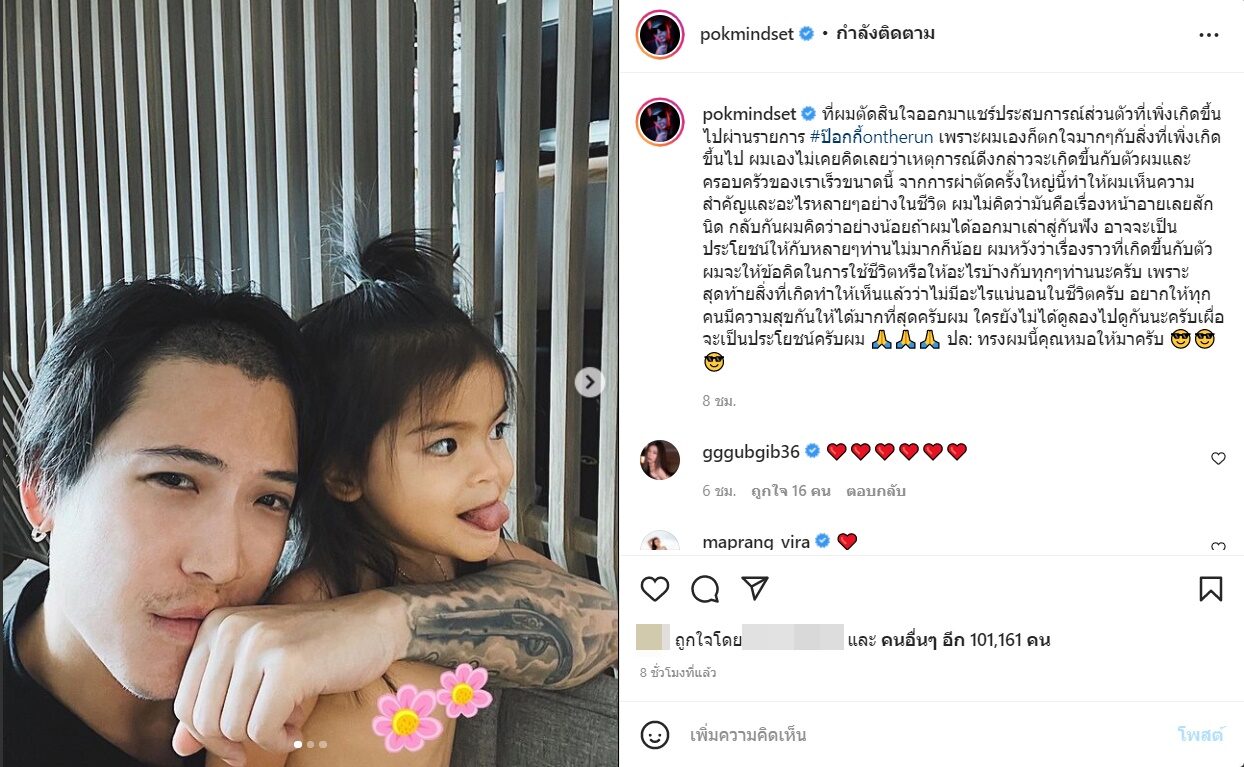Select the second carousel dot indicator
Image resolution: width=1244 pixels, height=767 pixels.
pyautogui.click(x=310, y=744)
